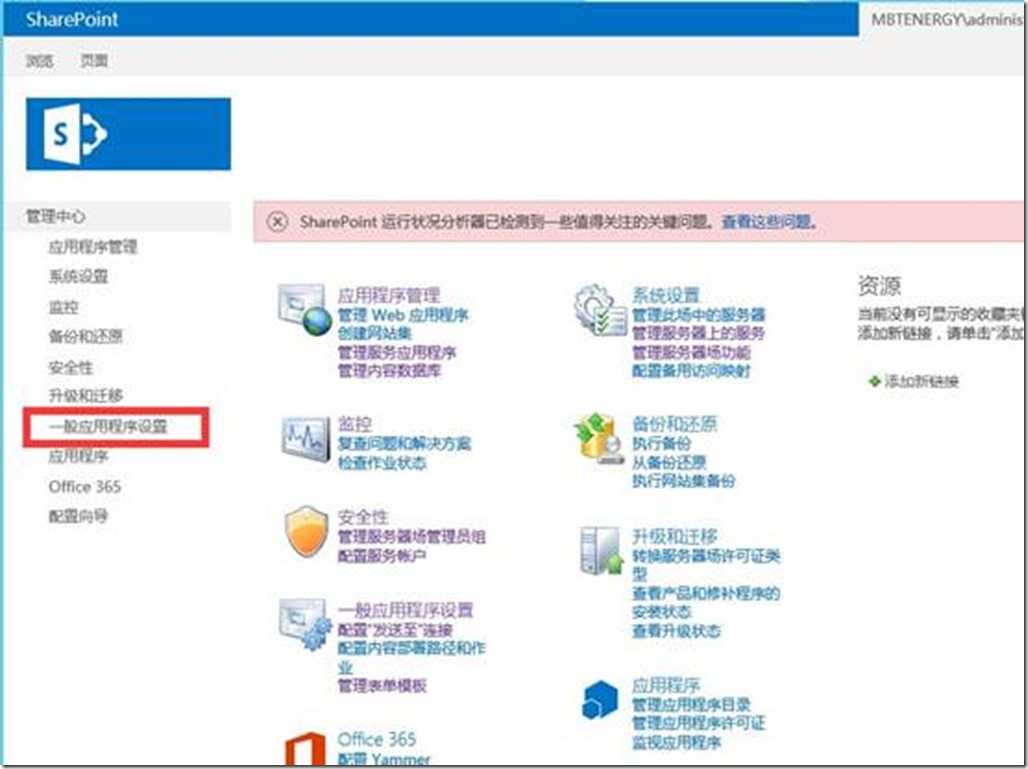Open the 浏览 ribbon tab

pyautogui.click(x=39, y=61)
